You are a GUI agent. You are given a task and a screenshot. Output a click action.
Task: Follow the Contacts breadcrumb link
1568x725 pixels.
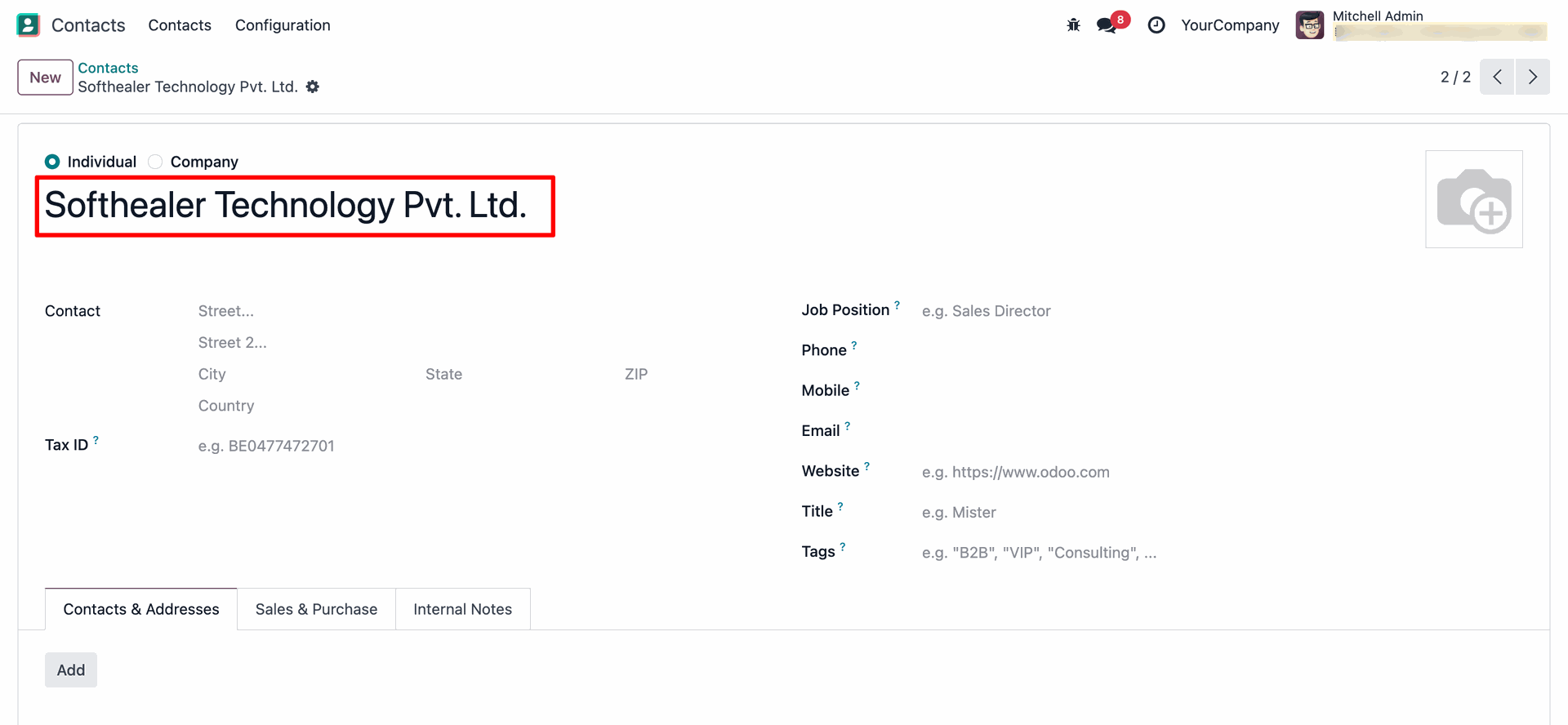(x=108, y=68)
